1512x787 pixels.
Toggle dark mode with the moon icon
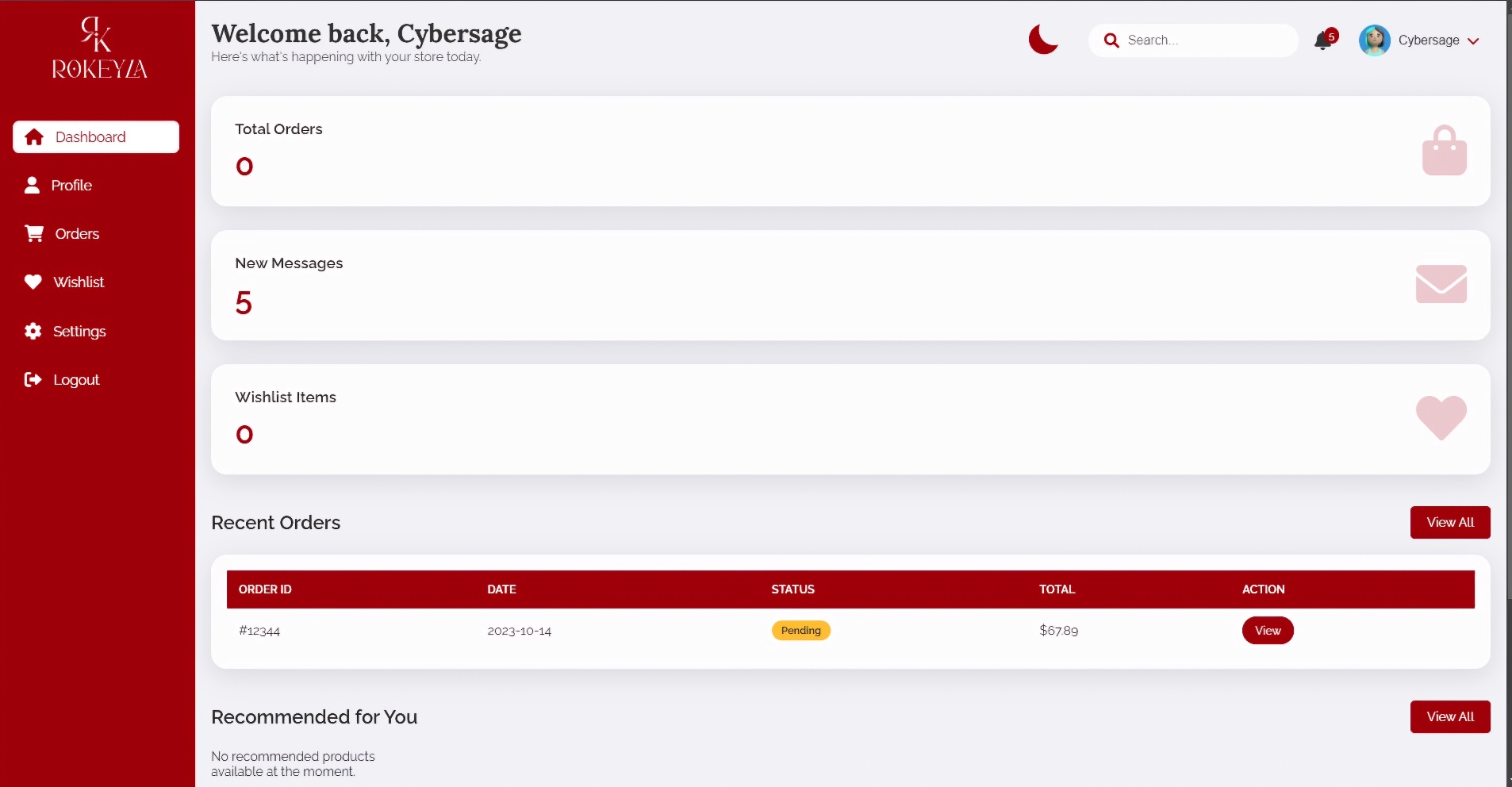[x=1043, y=40]
